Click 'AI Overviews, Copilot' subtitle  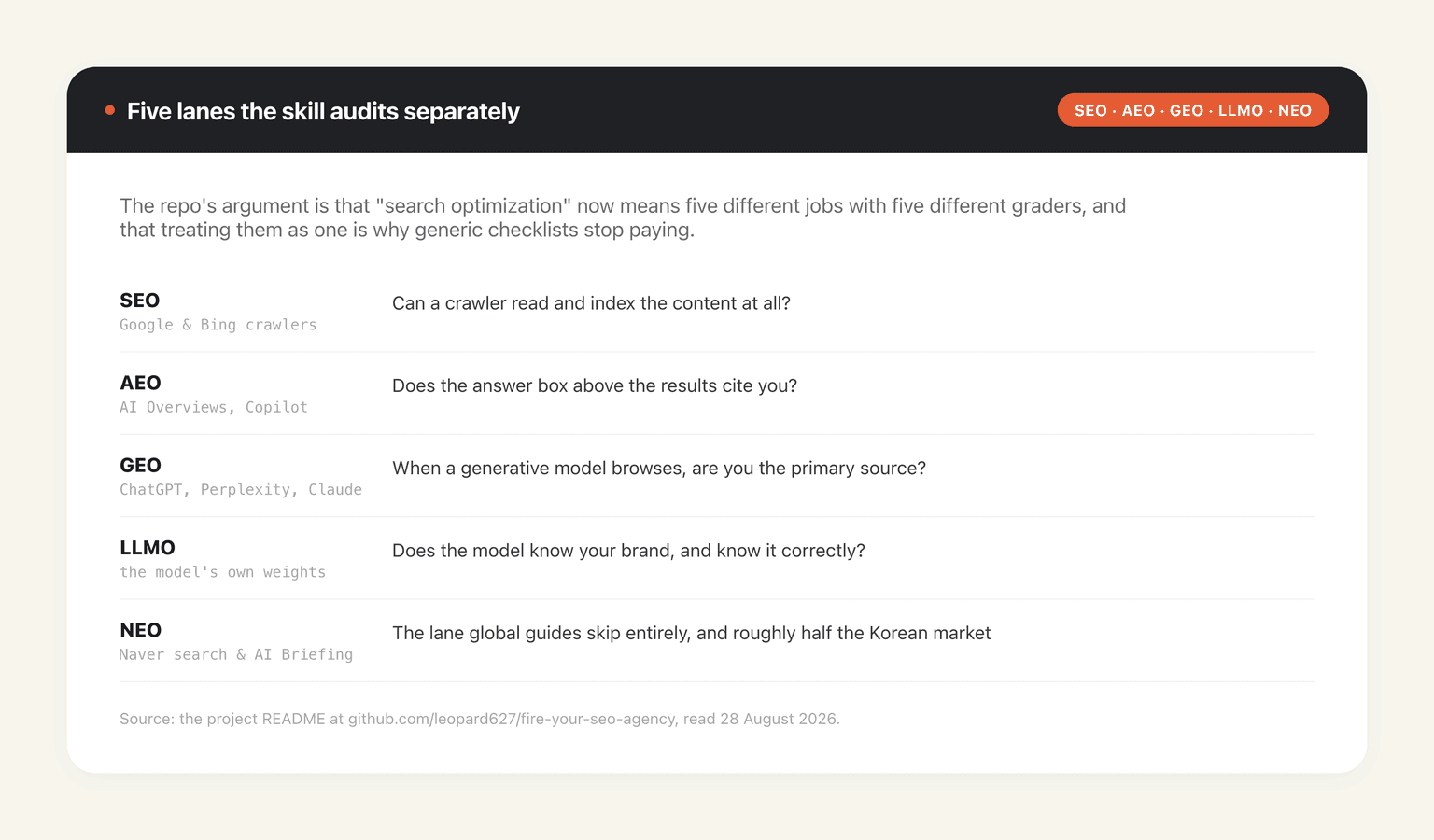tap(214, 407)
